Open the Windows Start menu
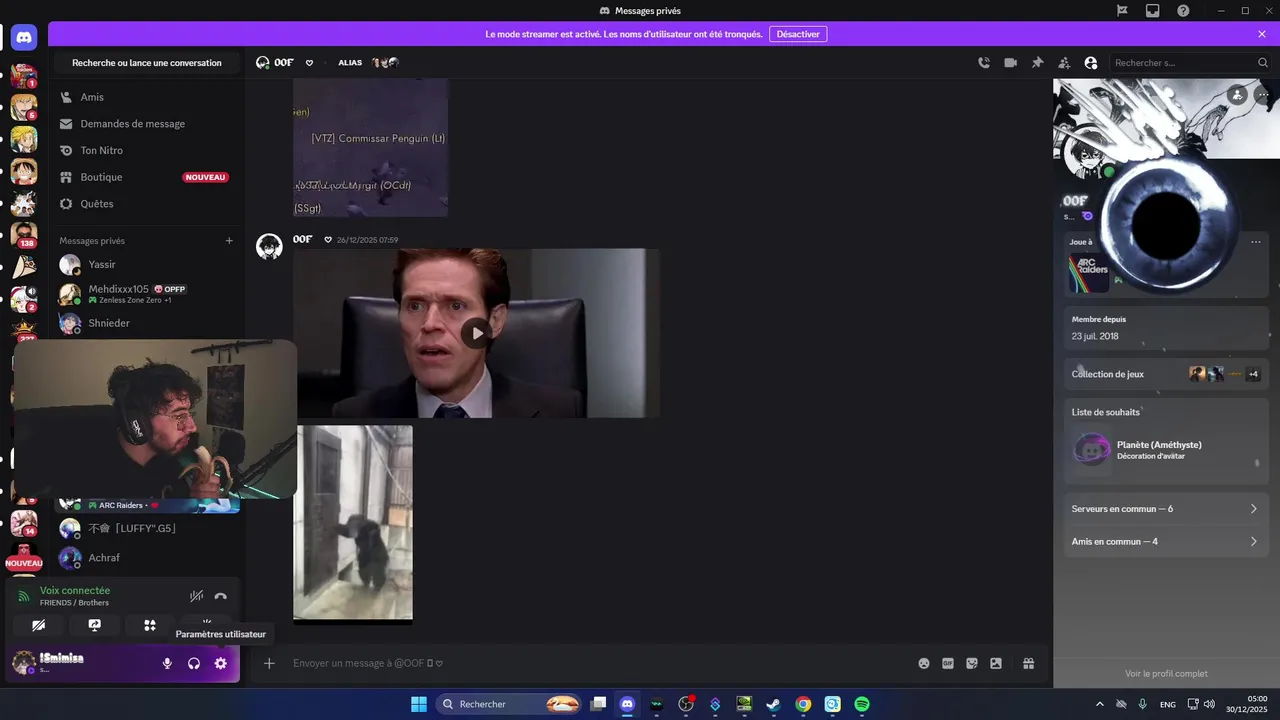 [418, 704]
